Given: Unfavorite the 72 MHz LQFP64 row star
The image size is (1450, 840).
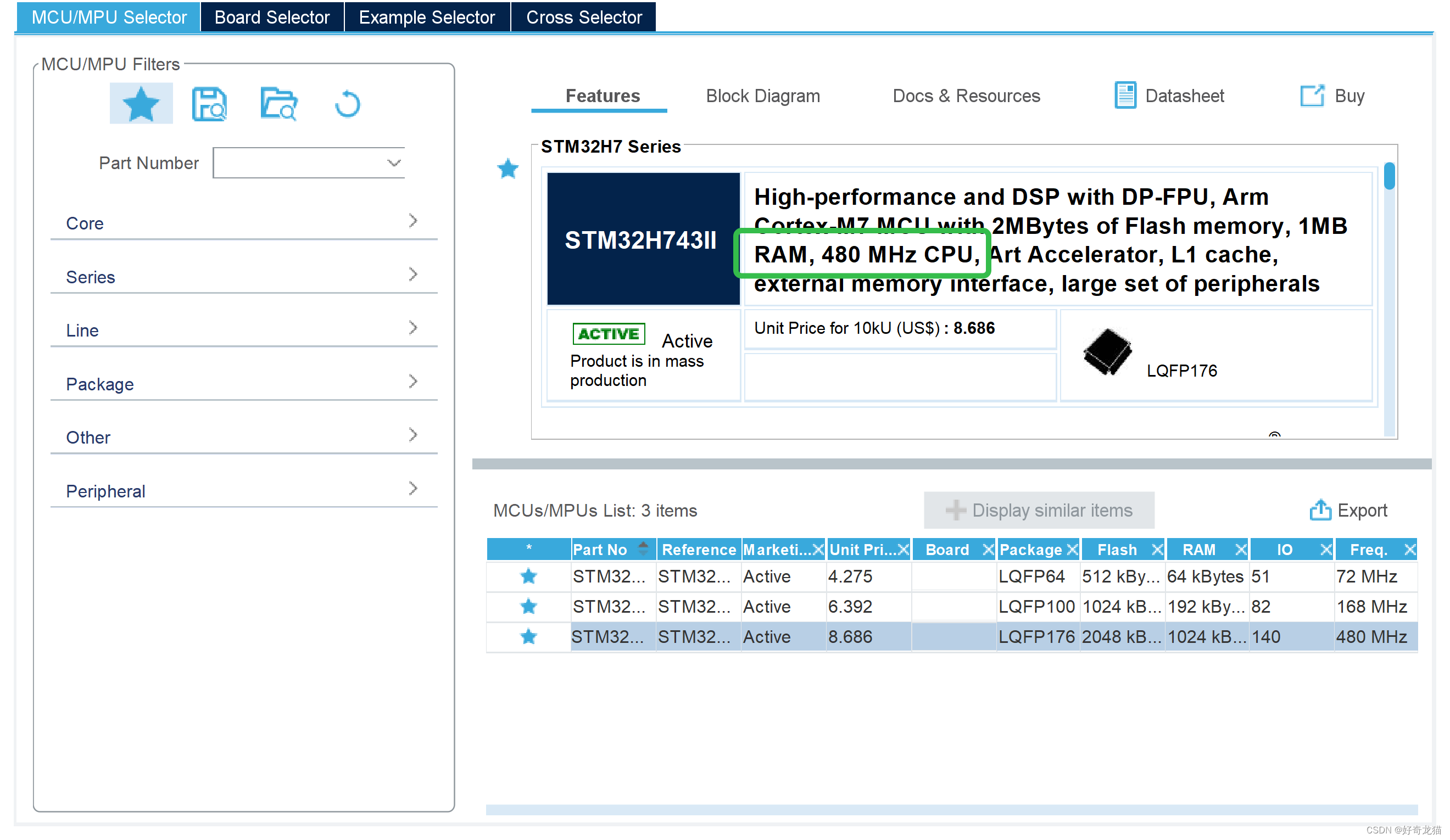Looking at the screenshot, I should [x=528, y=576].
